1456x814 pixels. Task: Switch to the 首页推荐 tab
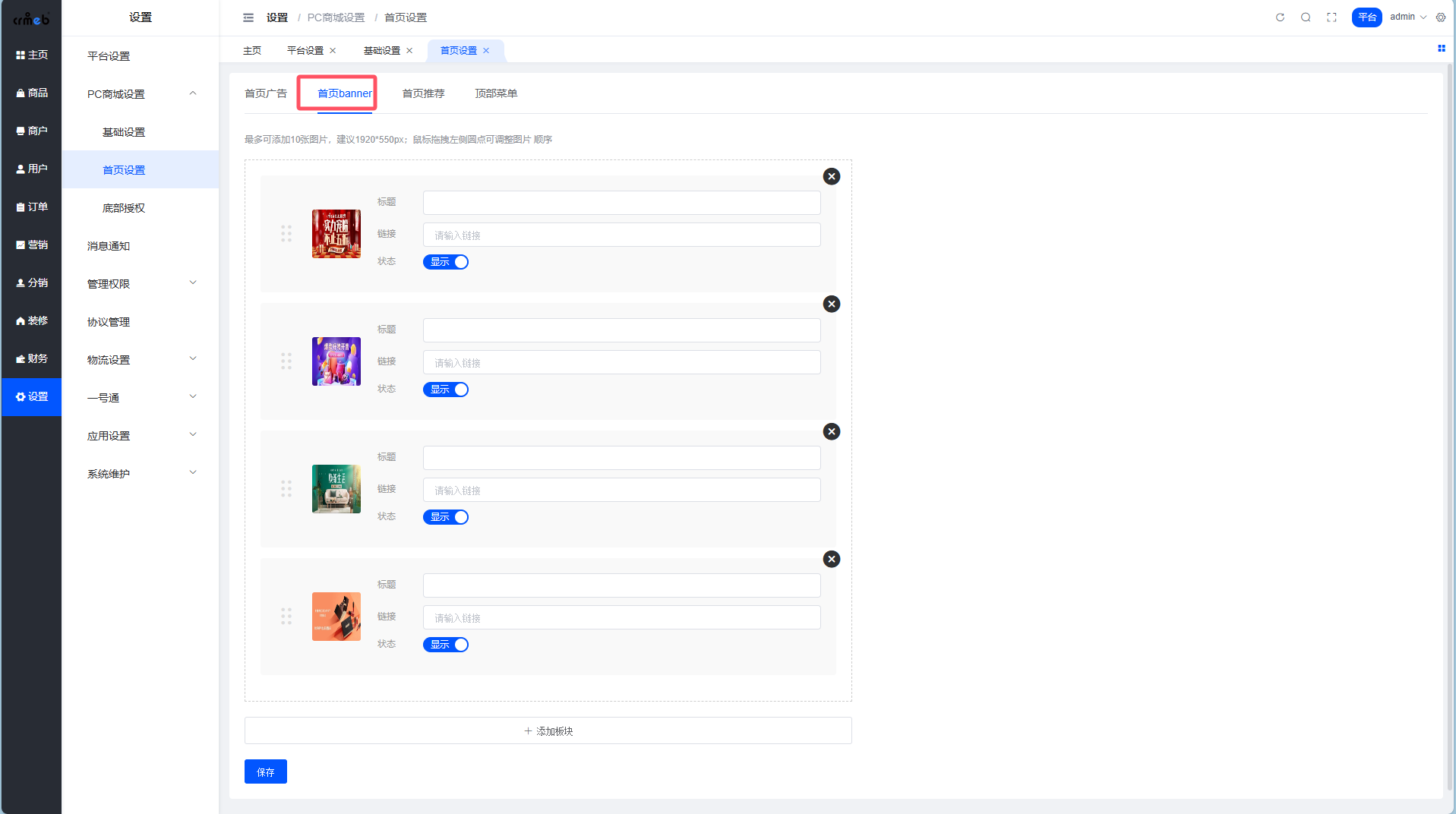[x=423, y=93]
